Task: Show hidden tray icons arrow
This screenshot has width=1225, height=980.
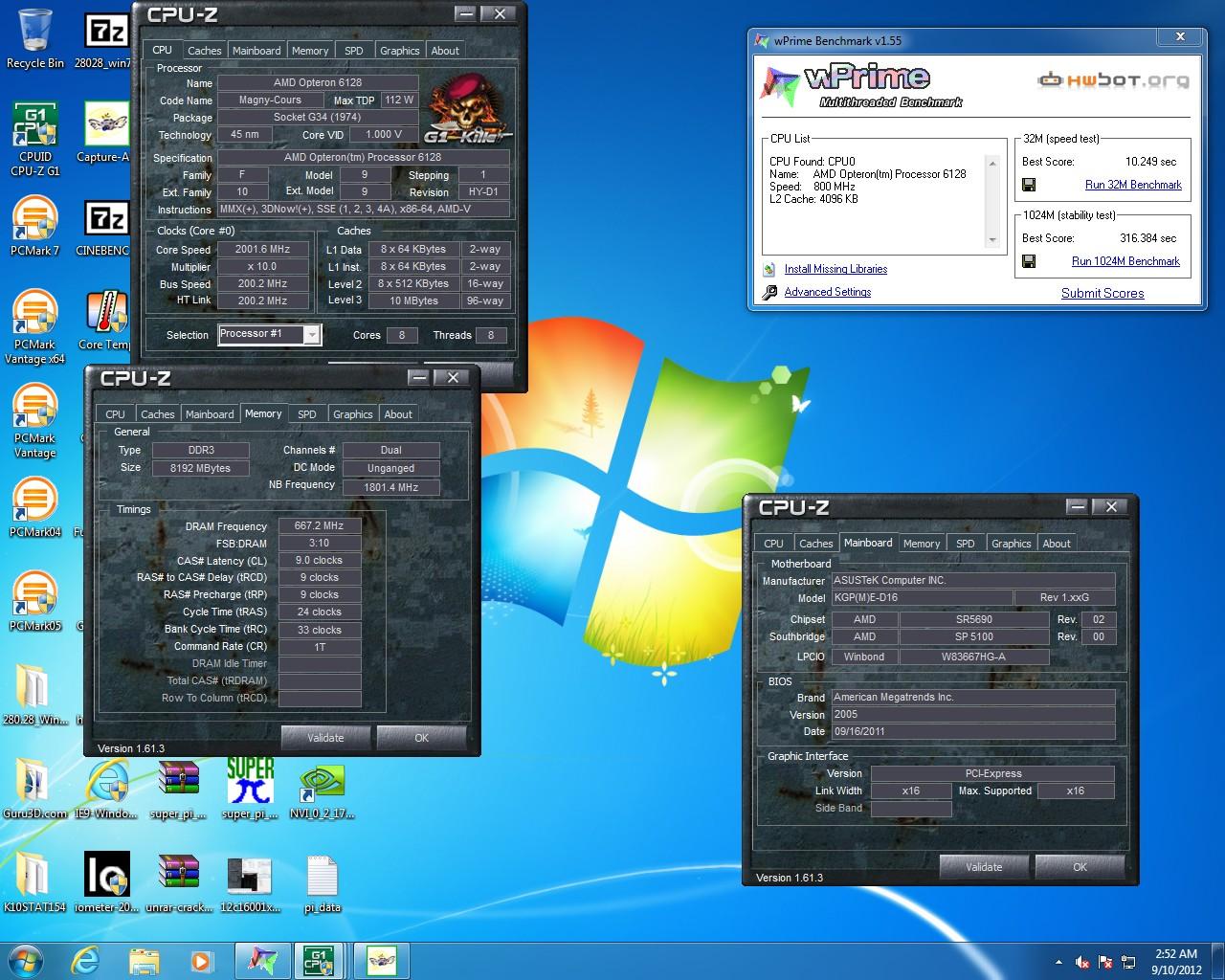Action: tap(1058, 962)
